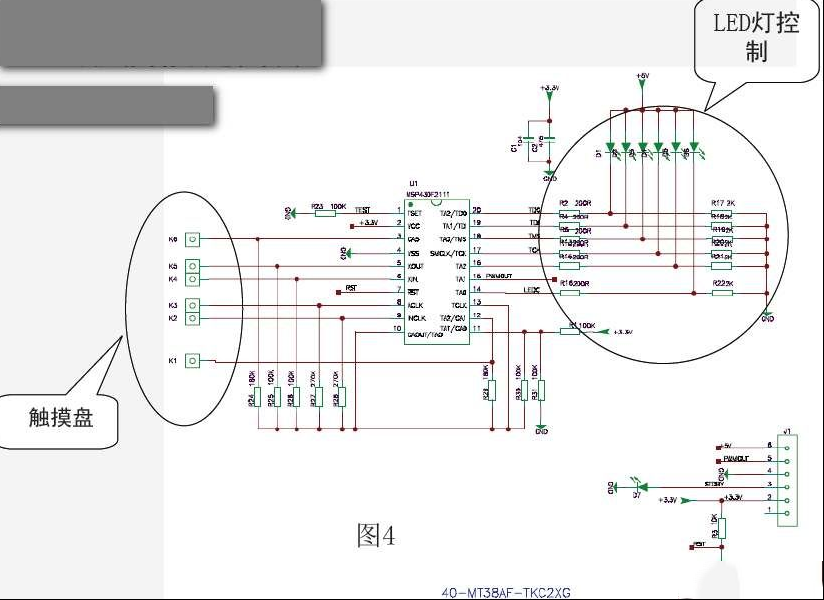Click the GND symbol below the capacitors

point(549,175)
